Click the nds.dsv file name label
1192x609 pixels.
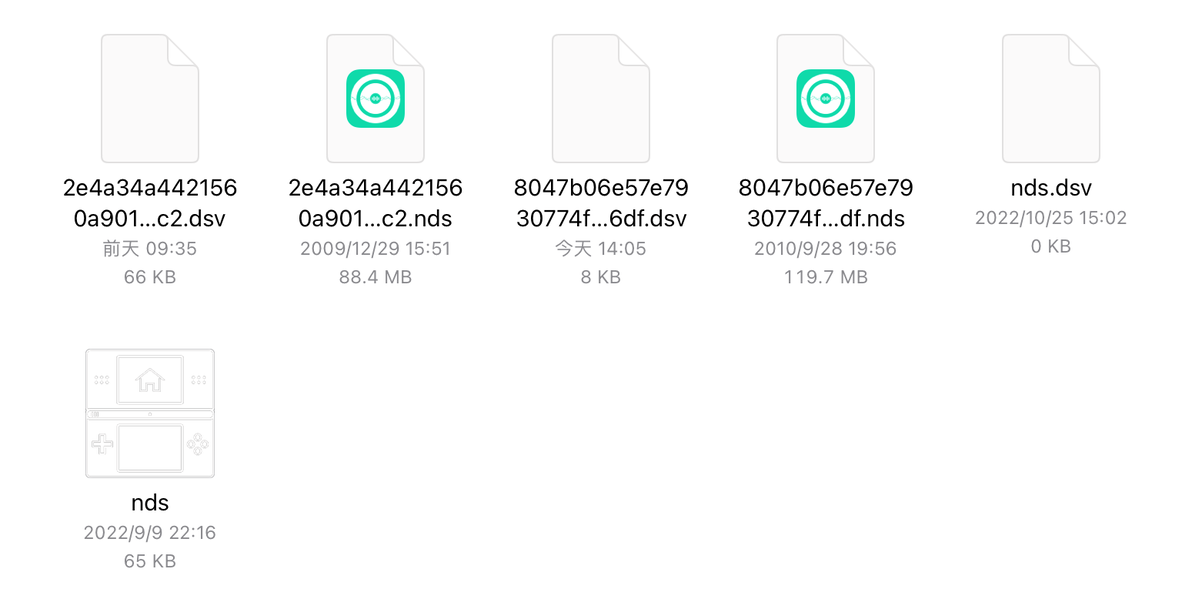(x=1051, y=188)
